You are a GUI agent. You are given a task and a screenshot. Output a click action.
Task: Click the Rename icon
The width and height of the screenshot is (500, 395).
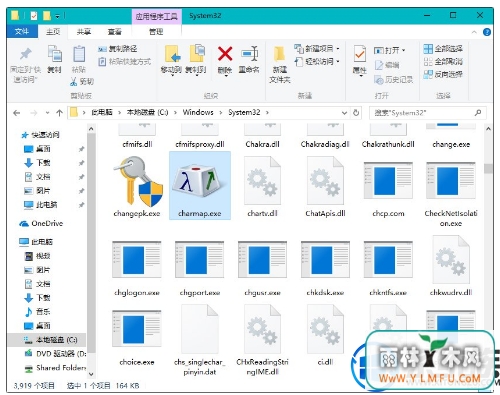click(x=249, y=54)
